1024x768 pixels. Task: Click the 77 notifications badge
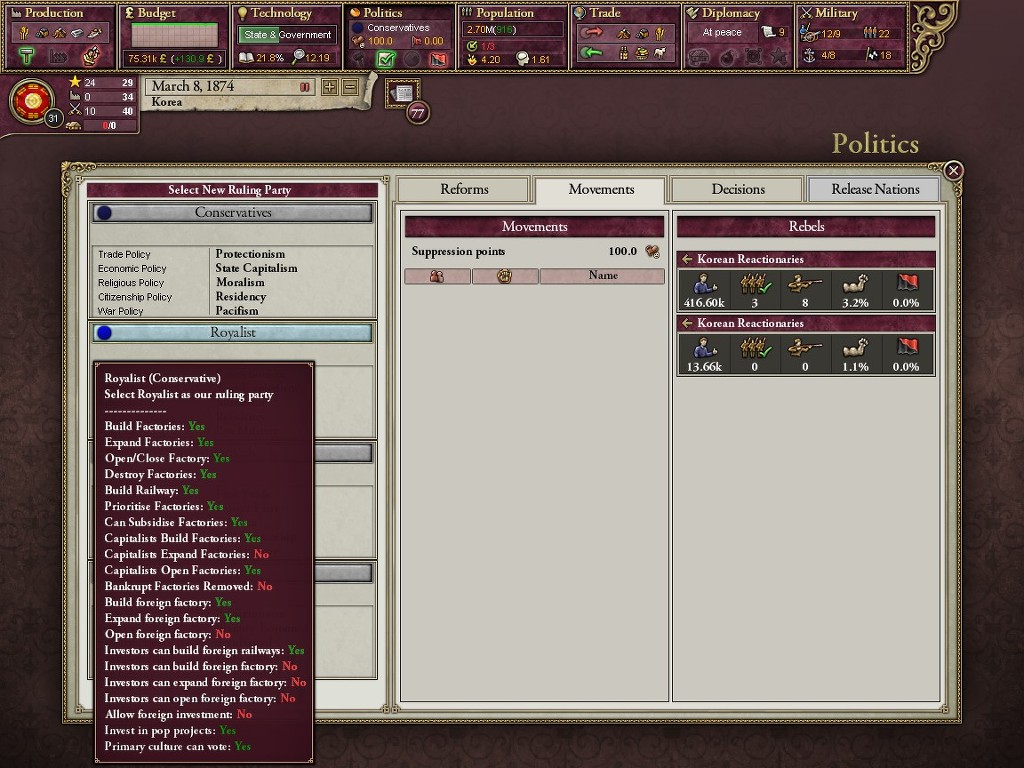[417, 113]
